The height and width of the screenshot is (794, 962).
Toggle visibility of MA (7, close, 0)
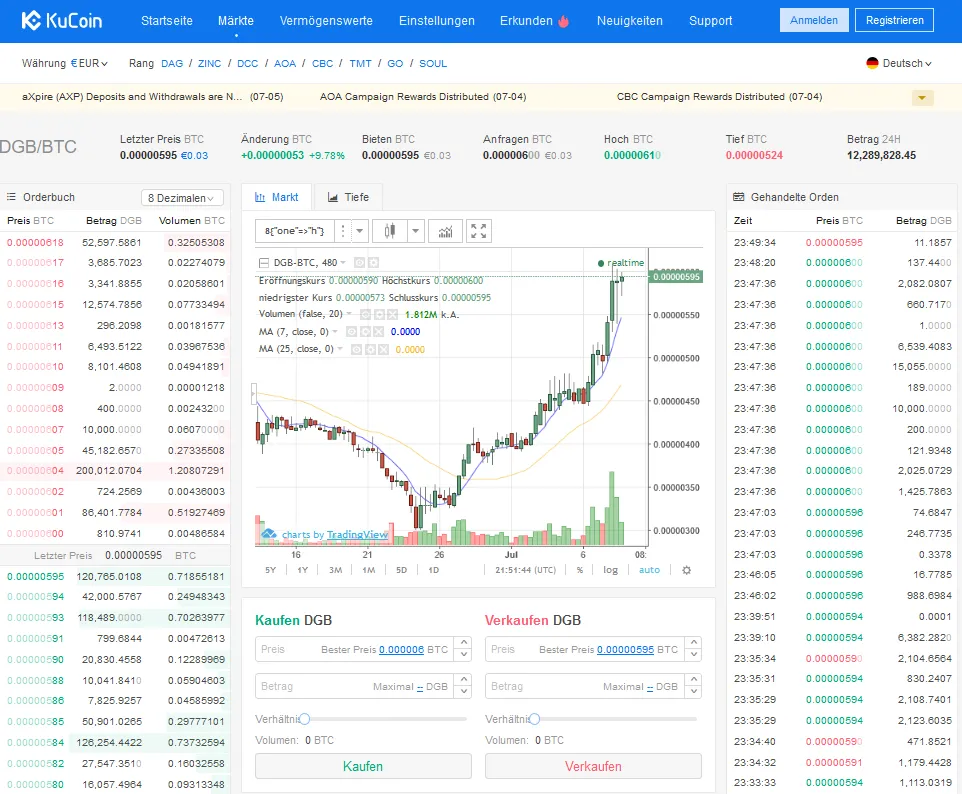[352, 332]
